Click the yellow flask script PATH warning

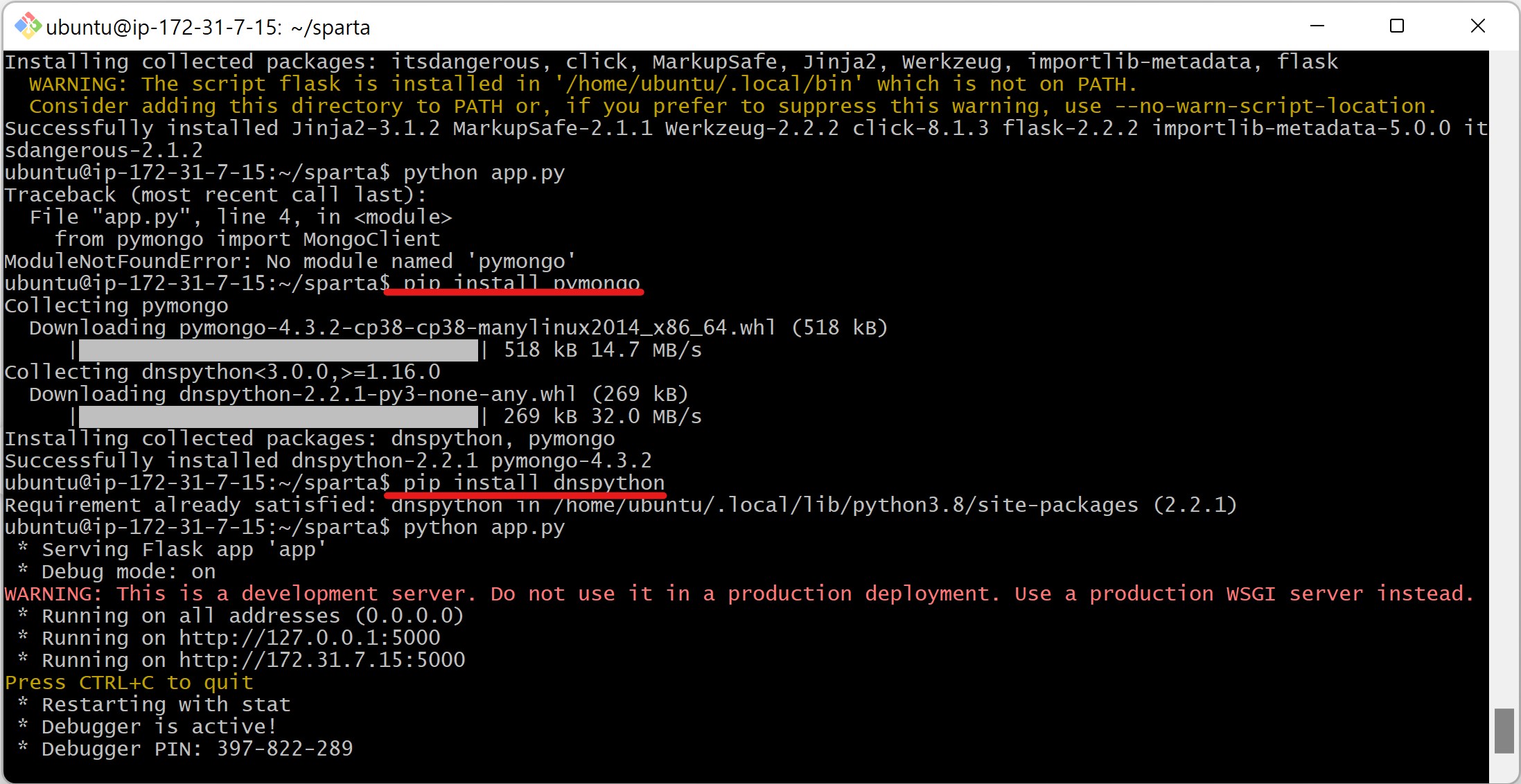(582, 84)
